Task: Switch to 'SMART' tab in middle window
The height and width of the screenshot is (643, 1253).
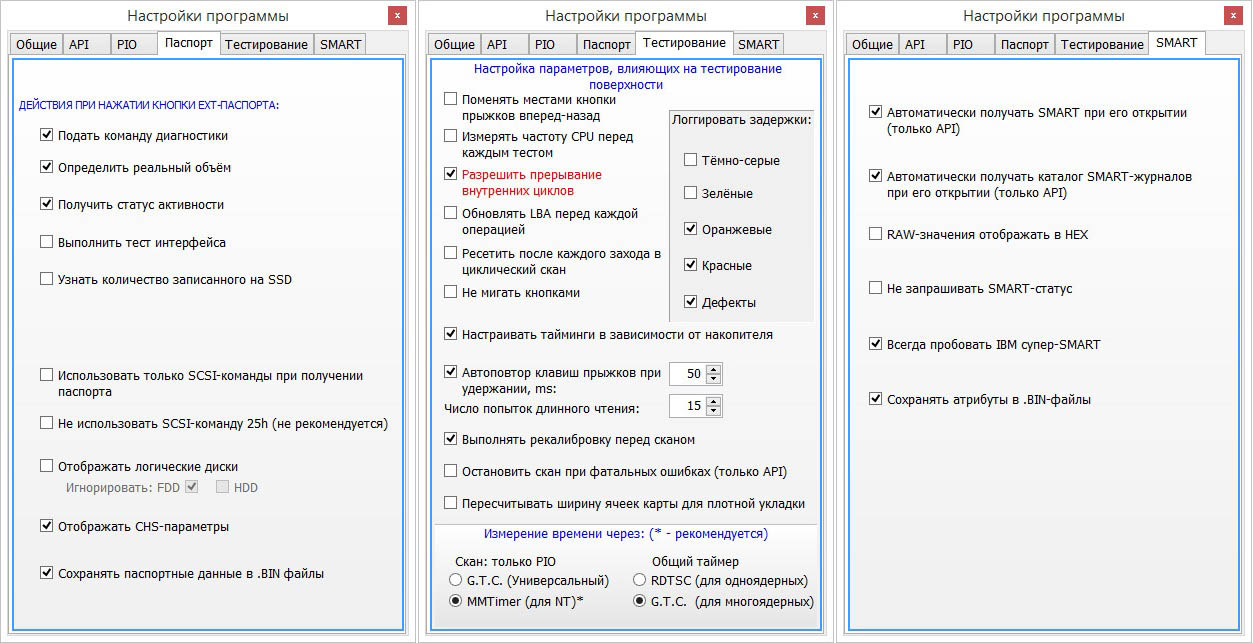Action: coord(759,45)
